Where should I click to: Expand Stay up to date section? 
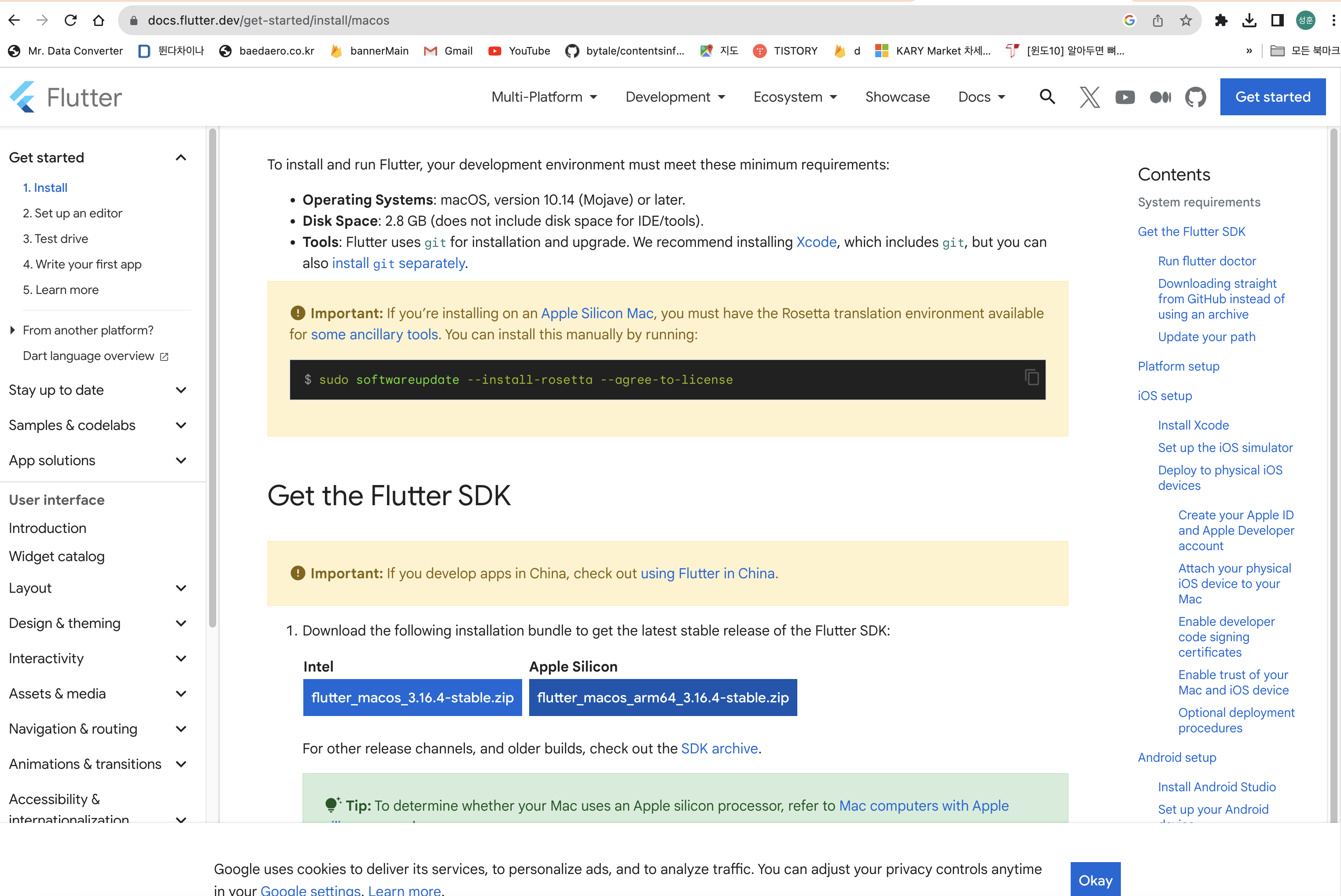(x=181, y=390)
